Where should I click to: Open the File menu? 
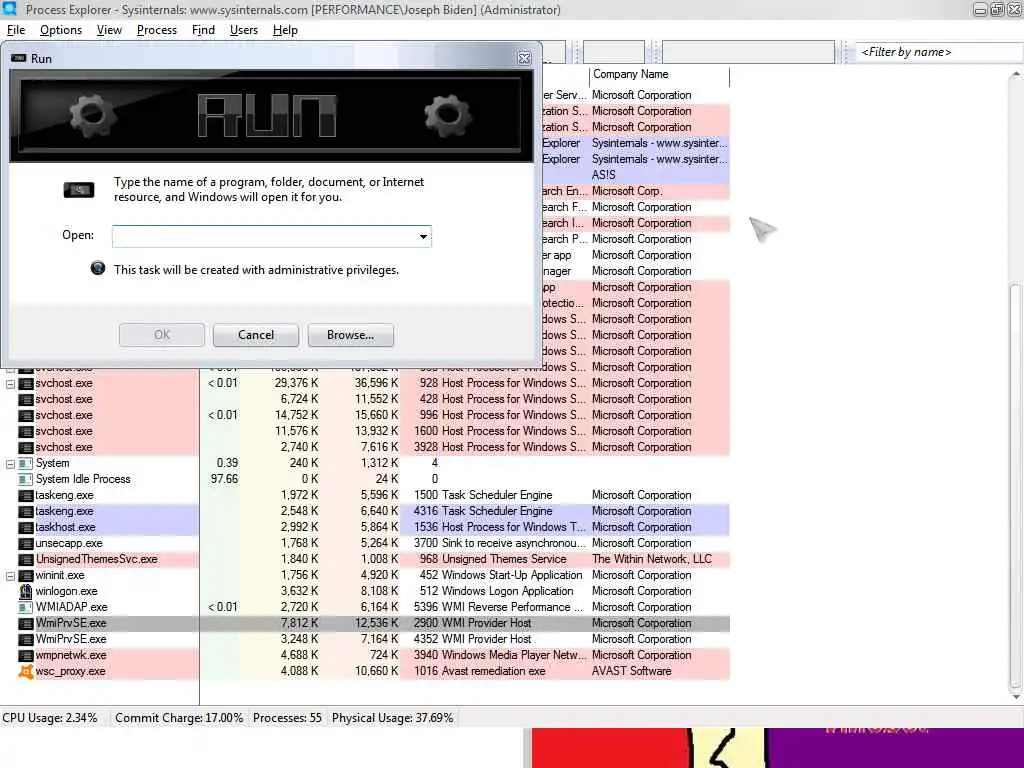pyautogui.click(x=16, y=30)
